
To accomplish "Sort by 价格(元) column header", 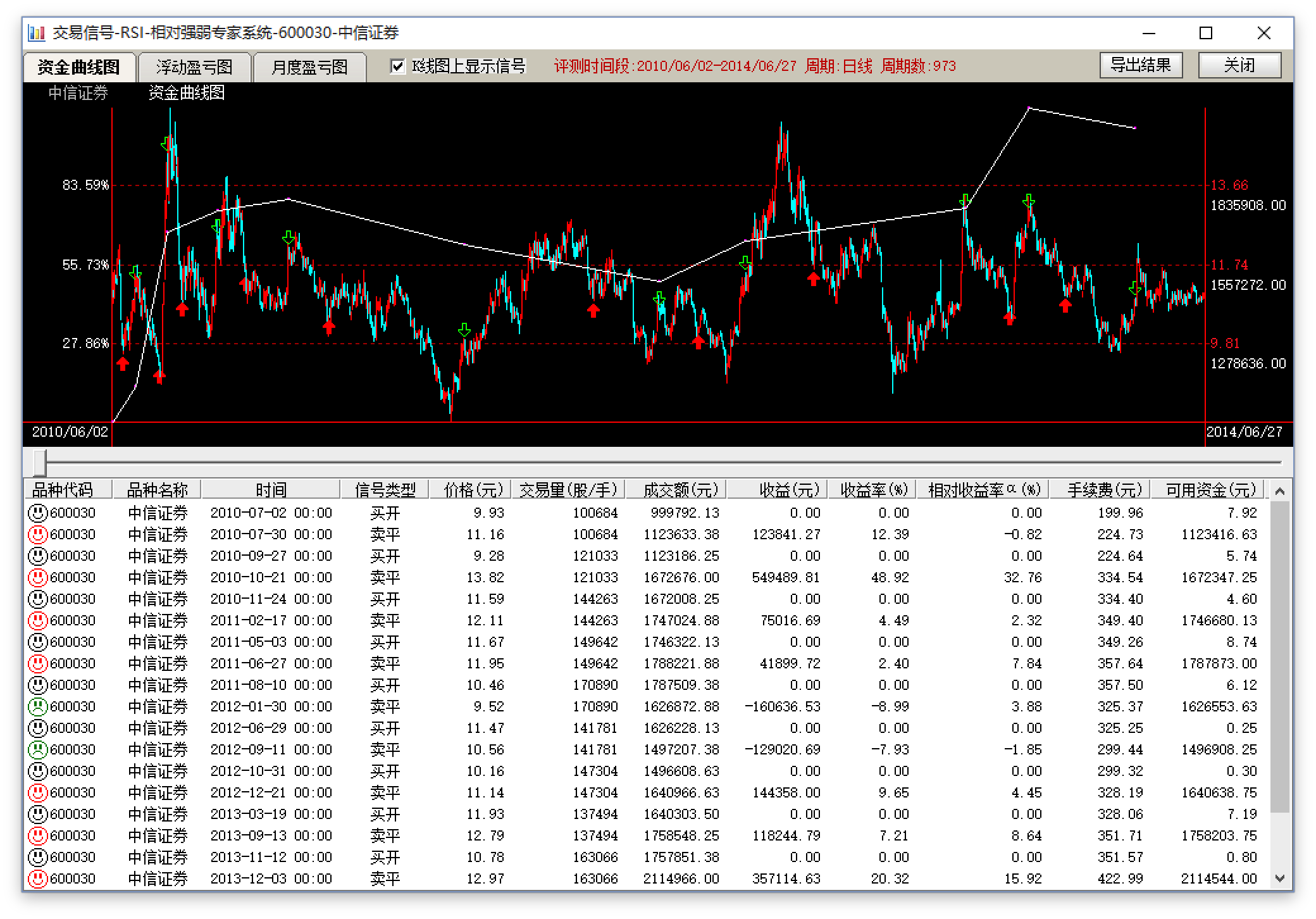I will click(470, 490).
